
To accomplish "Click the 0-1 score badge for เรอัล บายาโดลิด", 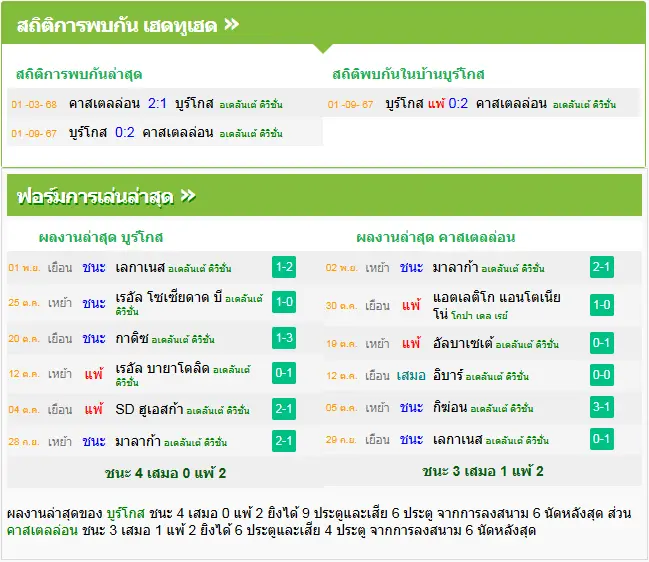I will click(284, 373).
